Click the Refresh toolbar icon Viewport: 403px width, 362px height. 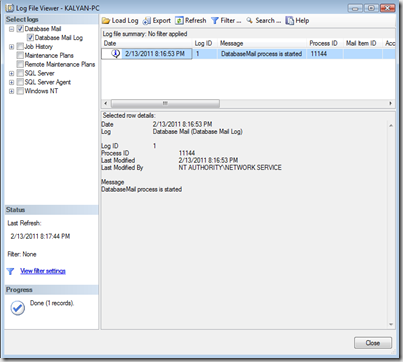179,21
